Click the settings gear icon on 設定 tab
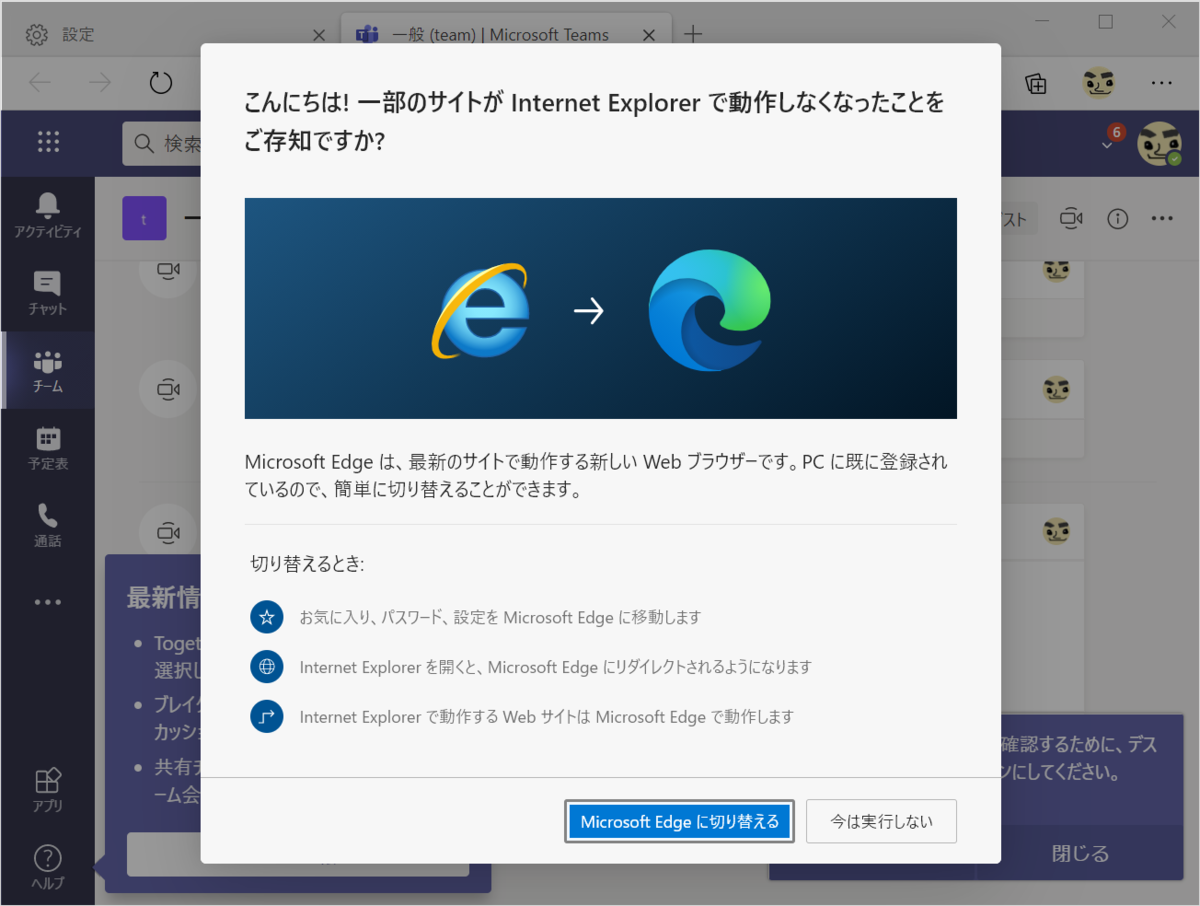Screen dimensions: 1200x906 point(37,35)
